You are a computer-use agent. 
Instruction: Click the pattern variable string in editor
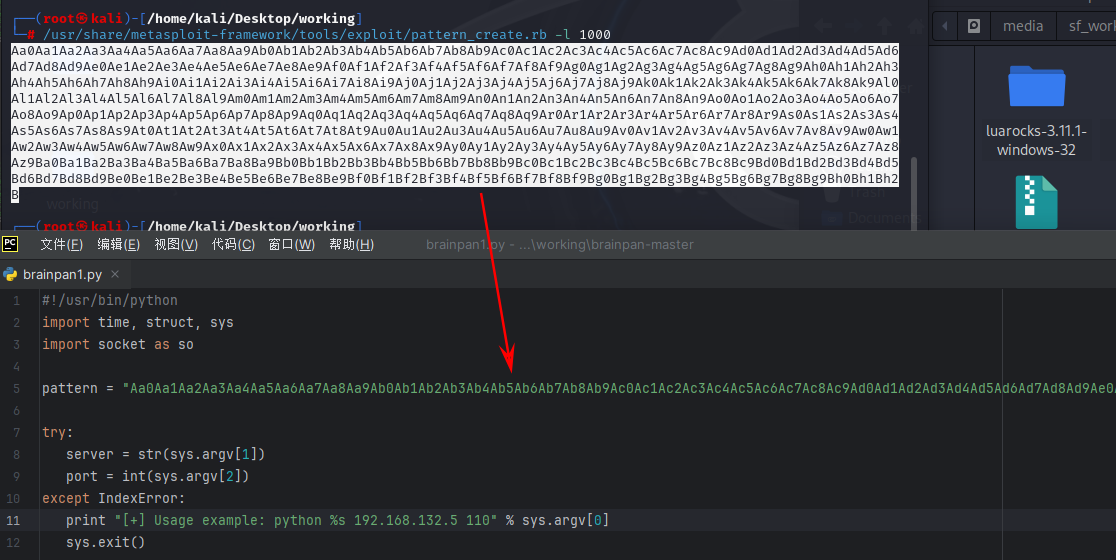[619, 389]
